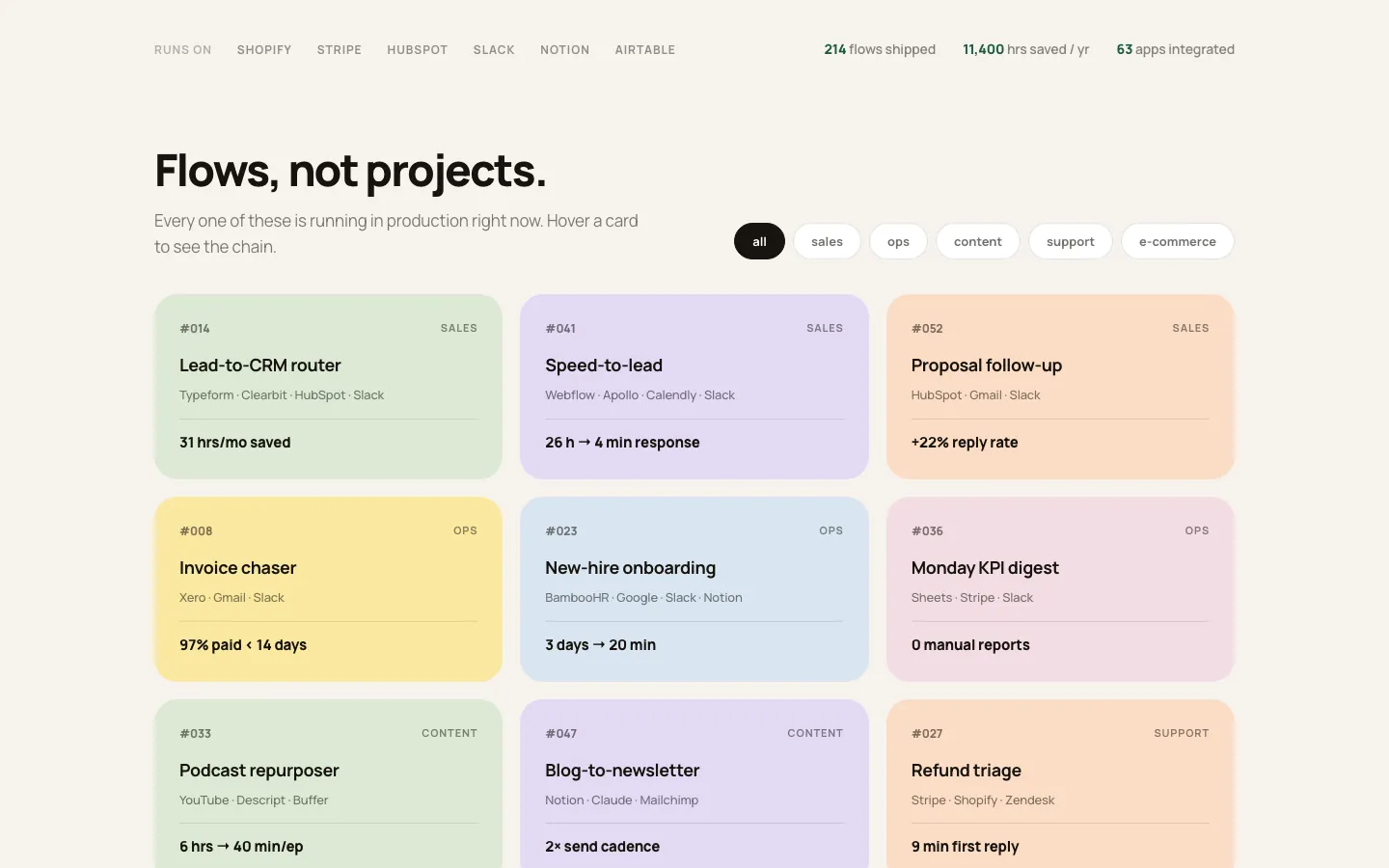Click the "Typeform · Clearbit · HubSpot · Slack" tool list
Image resolution: width=1389 pixels, height=868 pixels.
(282, 395)
